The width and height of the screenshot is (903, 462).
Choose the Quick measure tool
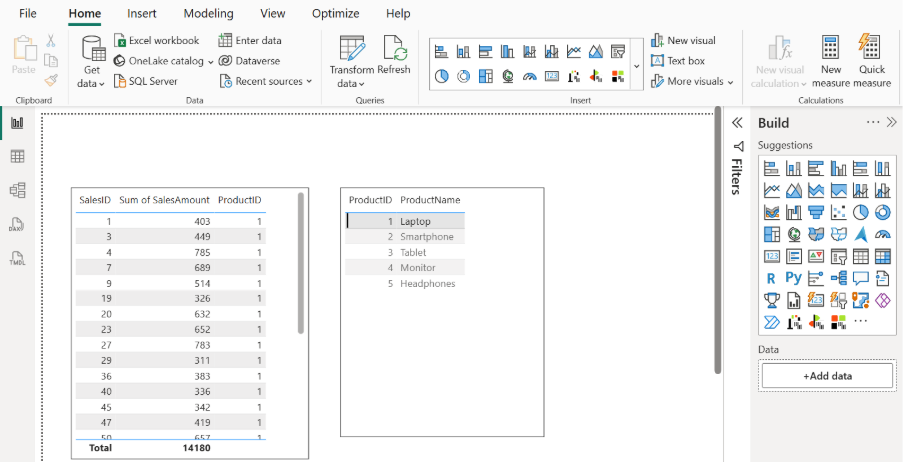click(x=872, y=61)
